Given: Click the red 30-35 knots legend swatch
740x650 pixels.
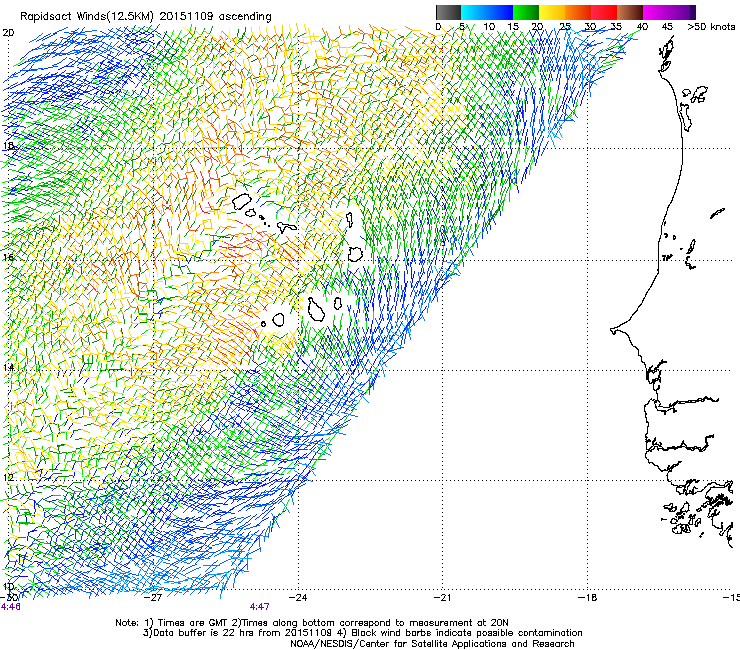Looking at the screenshot, I should pyautogui.click(x=604, y=12).
